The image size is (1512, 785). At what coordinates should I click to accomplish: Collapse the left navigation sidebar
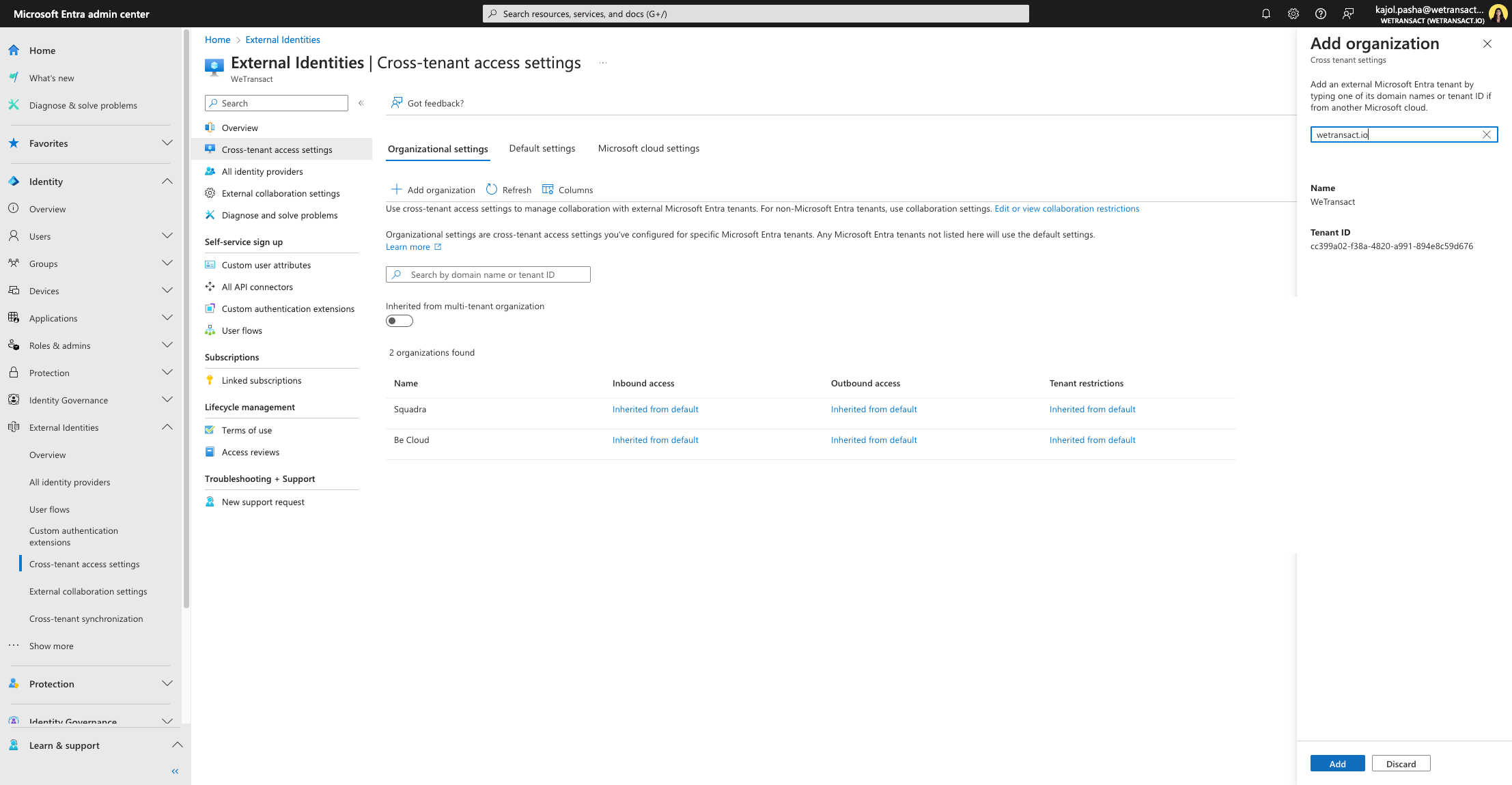(x=175, y=771)
